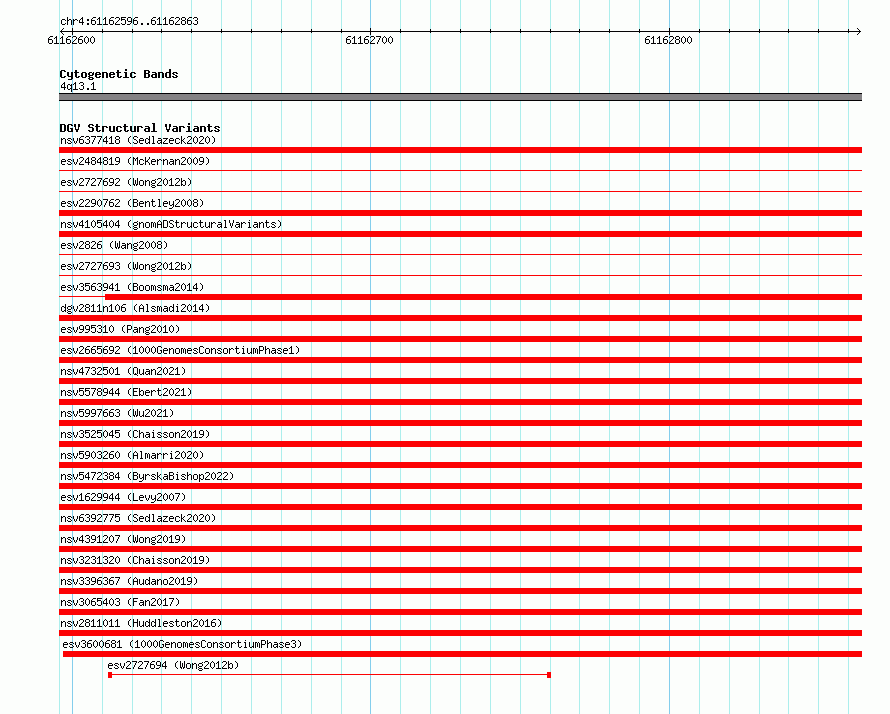The image size is (890, 714).
Task: Click the short esv2727694 variant bar
Action: click(x=329, y=675)
